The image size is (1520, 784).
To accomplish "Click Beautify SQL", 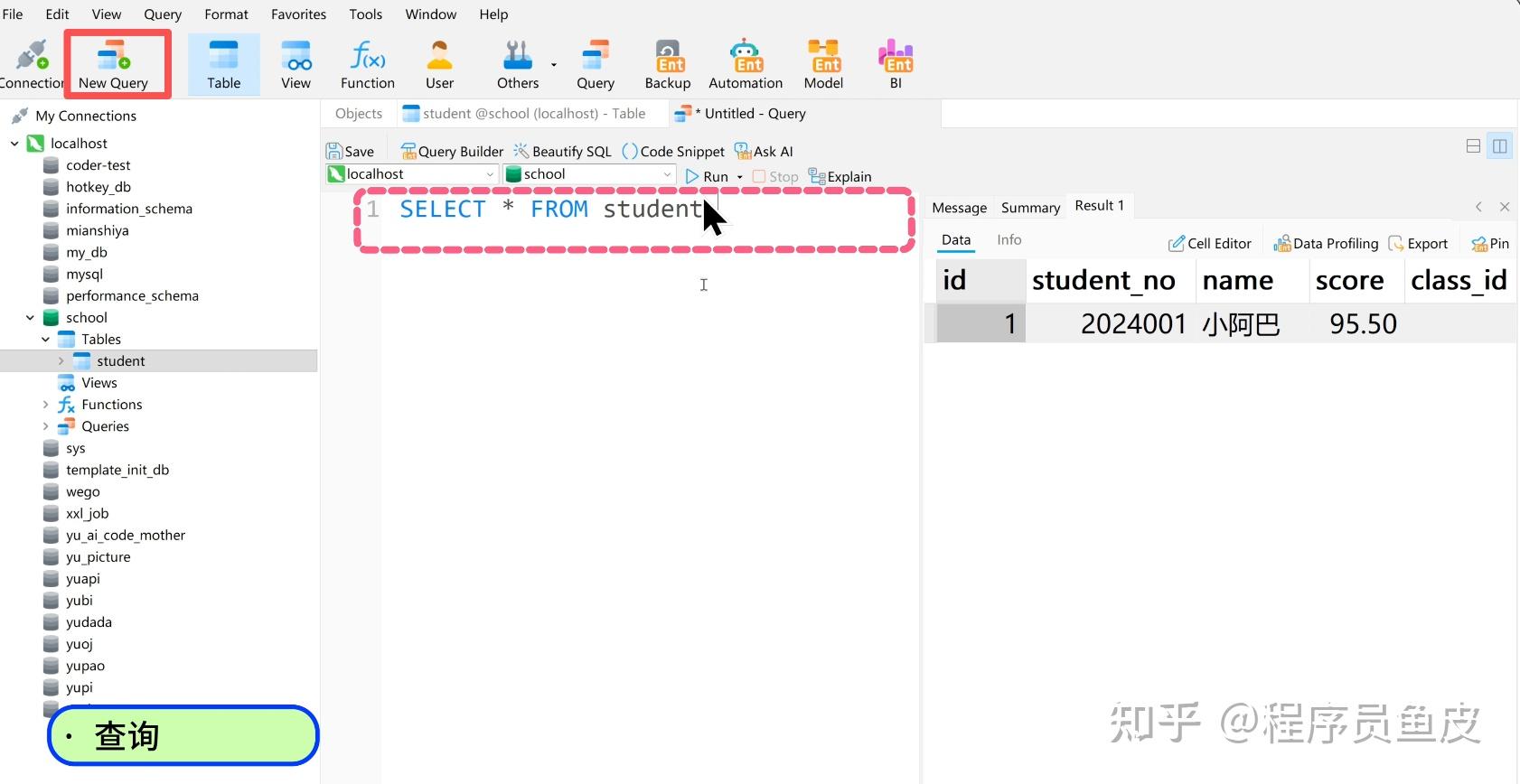I will pos(562,152).
